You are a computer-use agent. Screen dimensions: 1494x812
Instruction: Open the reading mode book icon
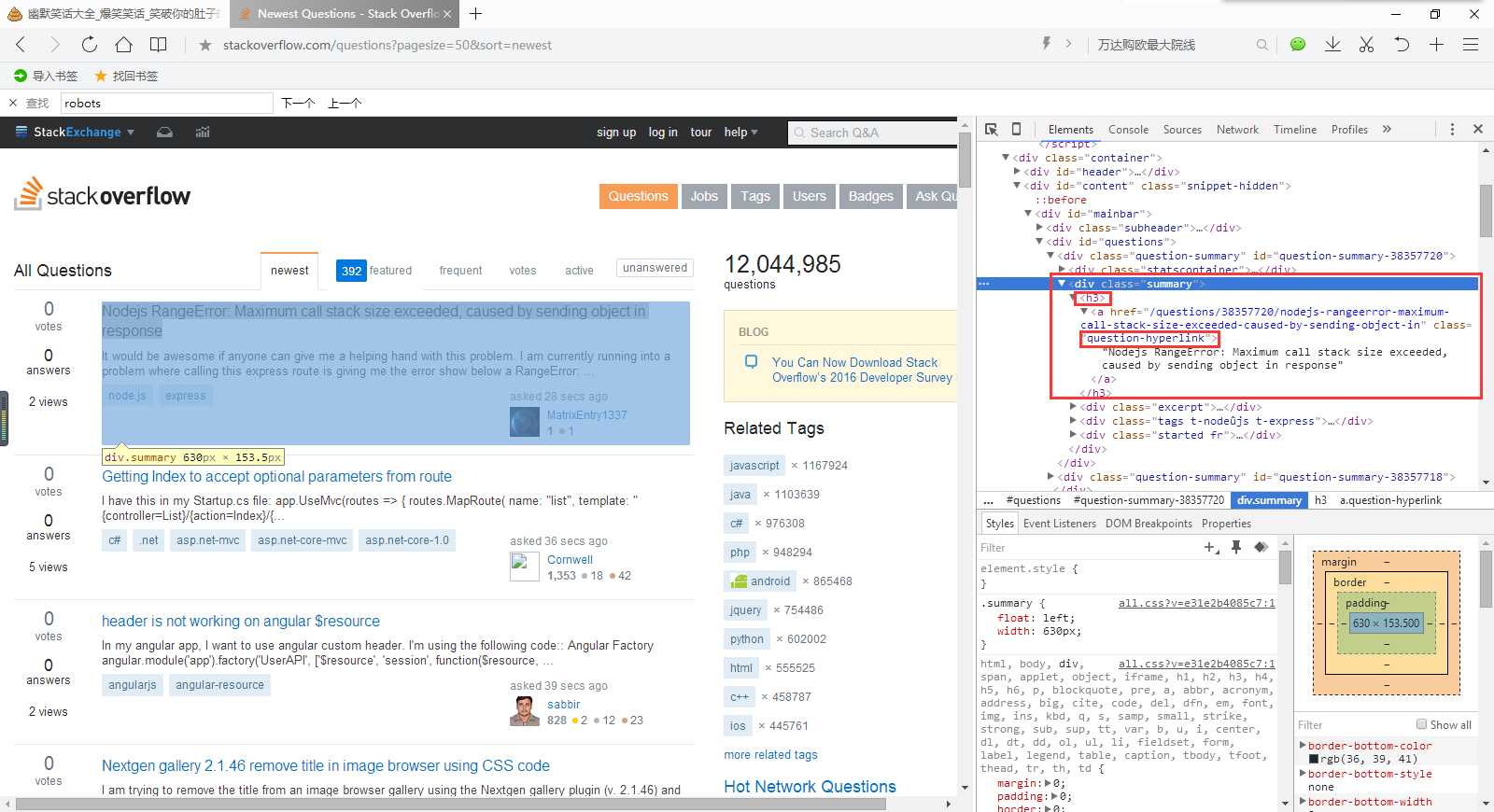pyautogui.click(x=159, y=44)
